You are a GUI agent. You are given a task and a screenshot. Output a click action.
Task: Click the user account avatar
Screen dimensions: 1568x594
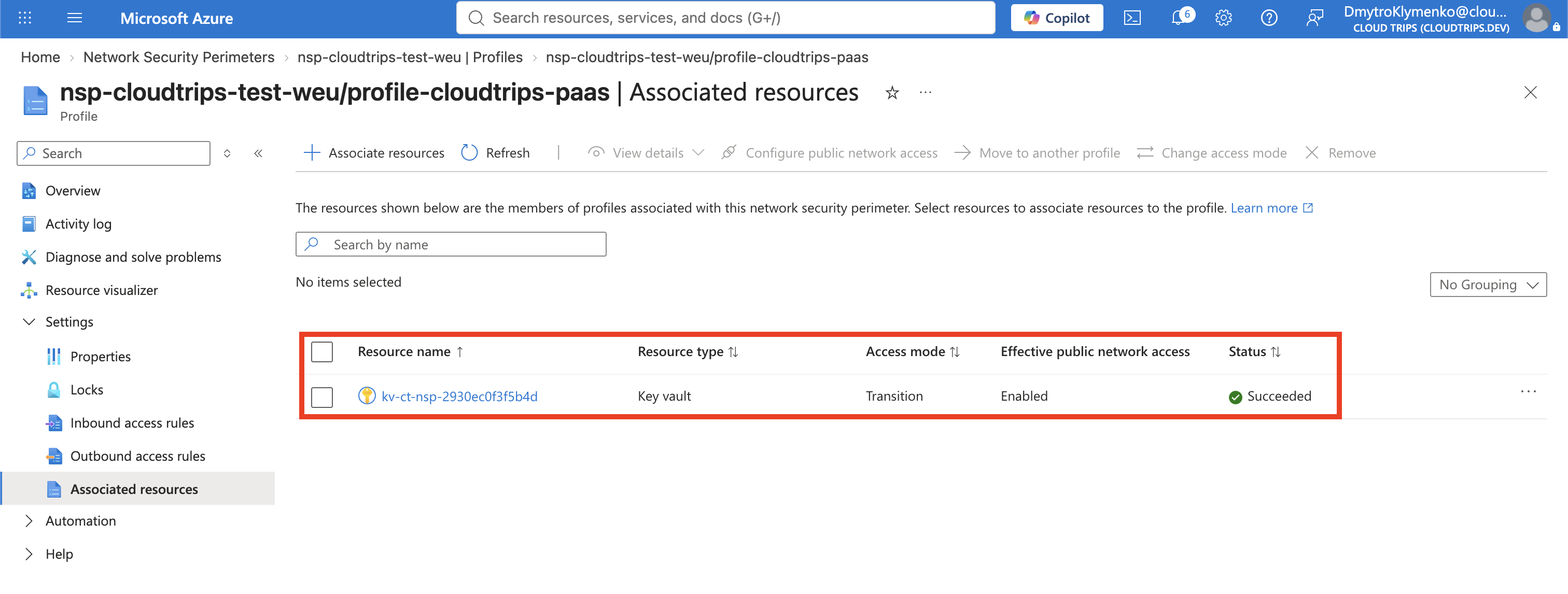coord(1537,18)
